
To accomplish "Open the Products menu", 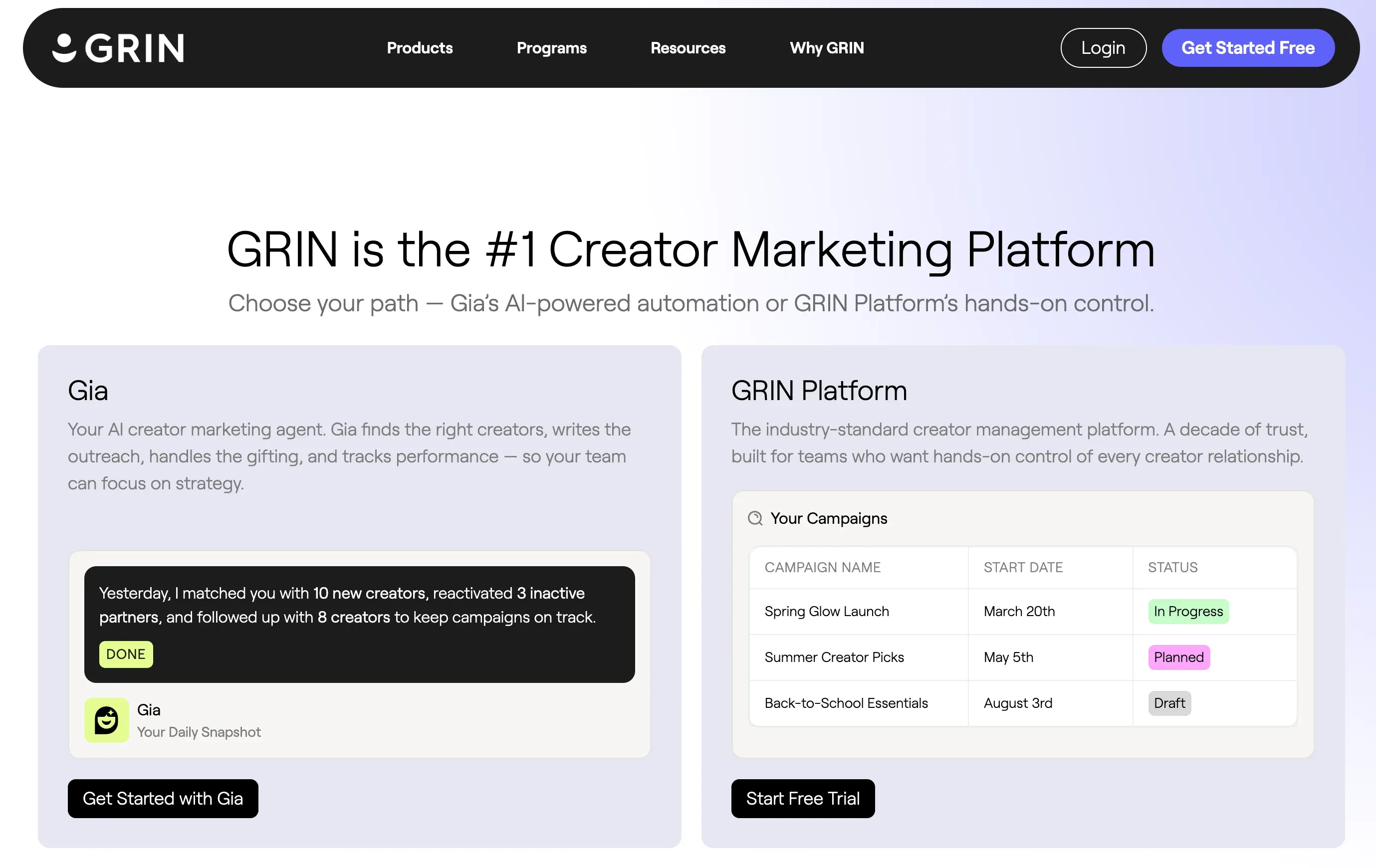I will (x=420, y=48).
